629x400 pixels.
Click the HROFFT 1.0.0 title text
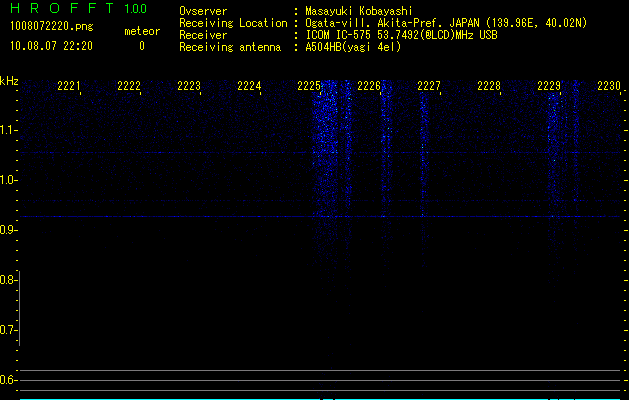click(78, 8)
